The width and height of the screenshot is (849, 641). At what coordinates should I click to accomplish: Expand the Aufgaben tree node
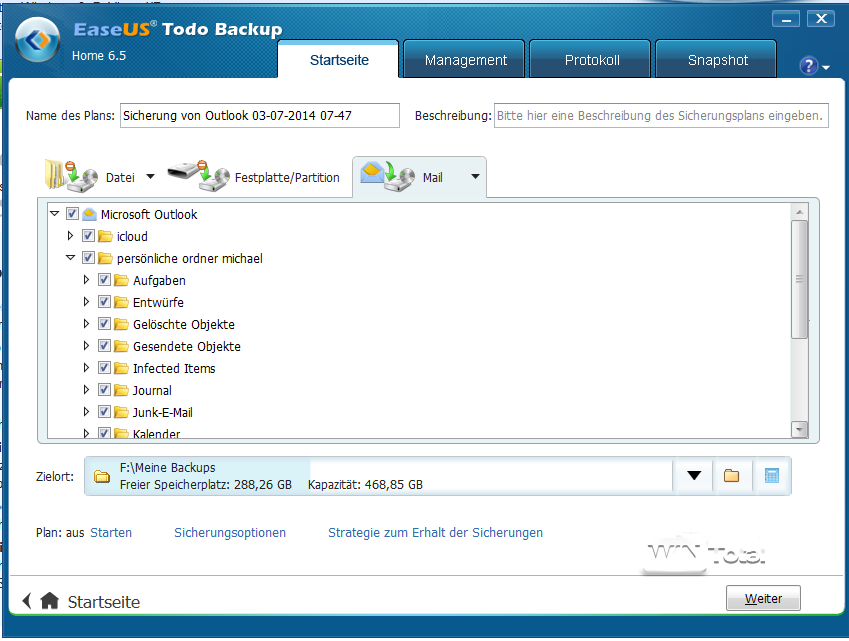click(86, 280)
